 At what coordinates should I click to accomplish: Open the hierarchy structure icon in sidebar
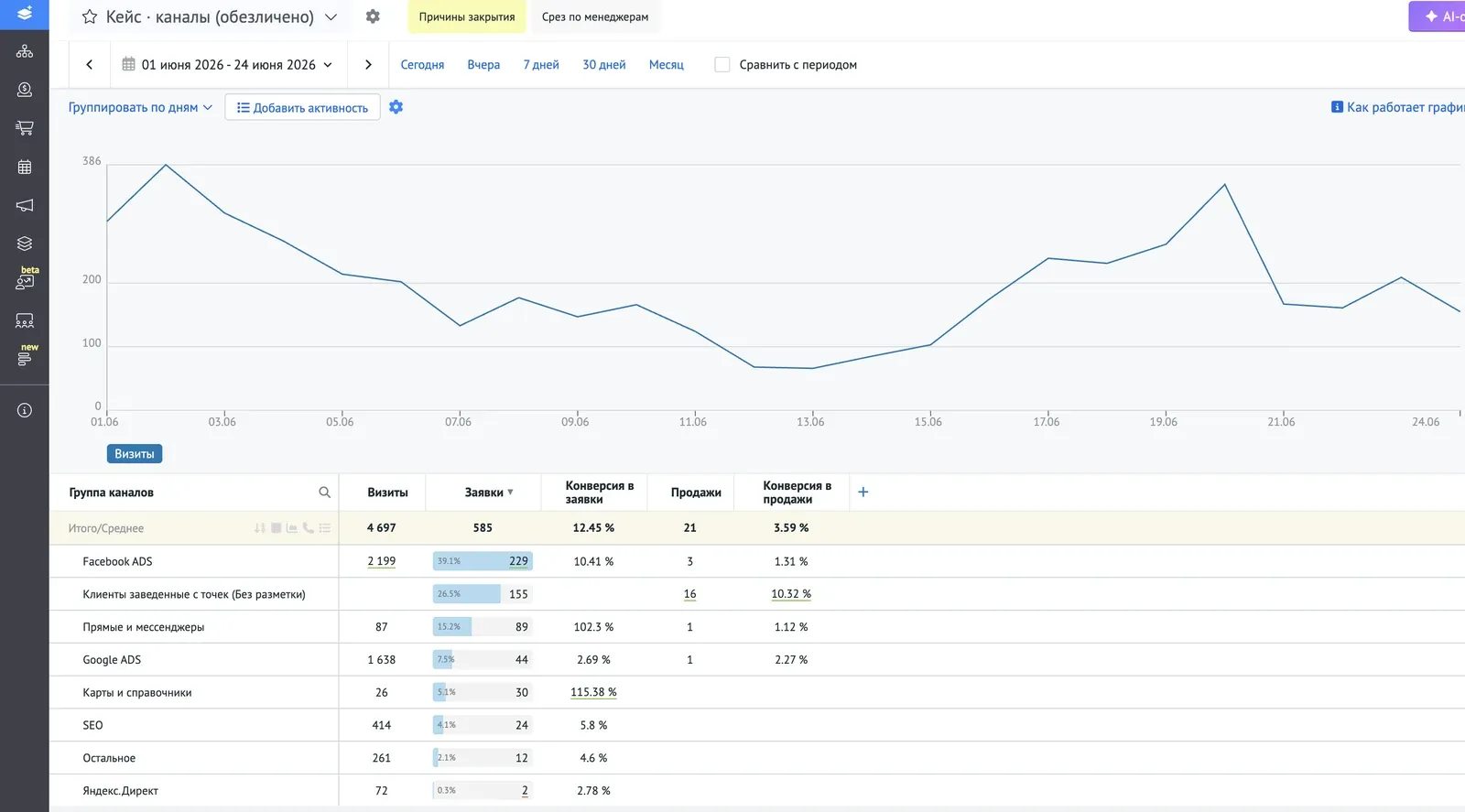click(25, 51)
